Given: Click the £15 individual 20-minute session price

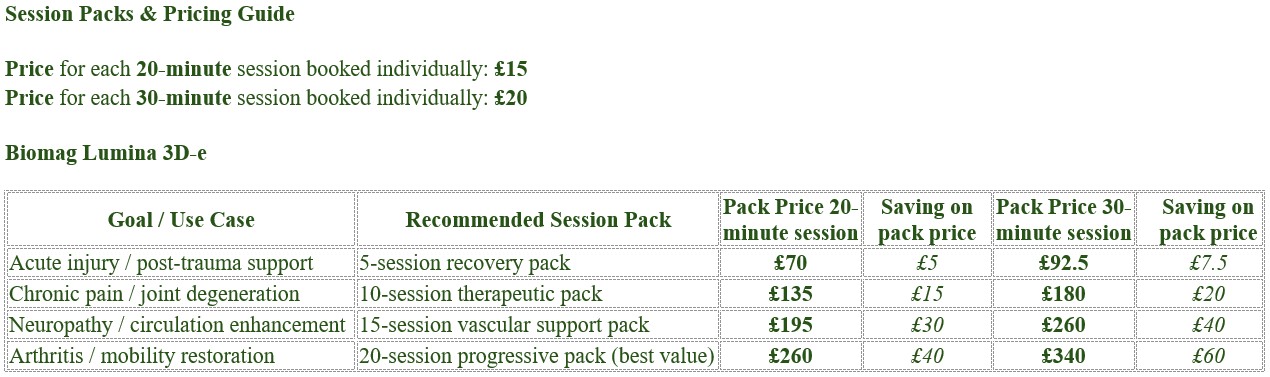Looking at the screenshot, I should 511,70.
